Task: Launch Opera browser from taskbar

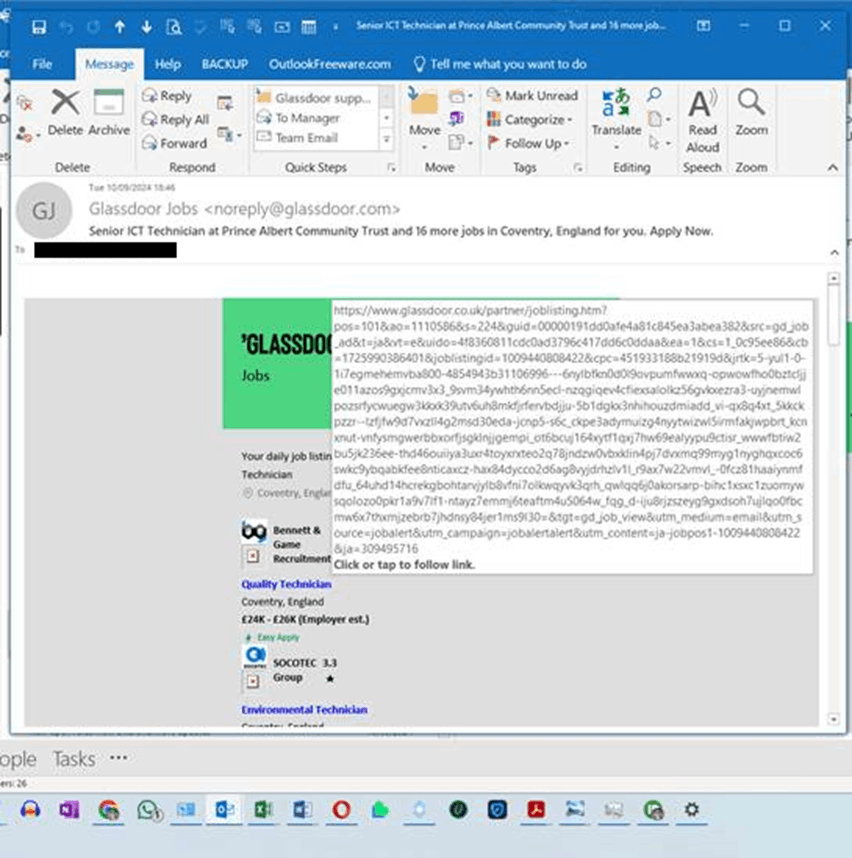Action: (341, 809)
